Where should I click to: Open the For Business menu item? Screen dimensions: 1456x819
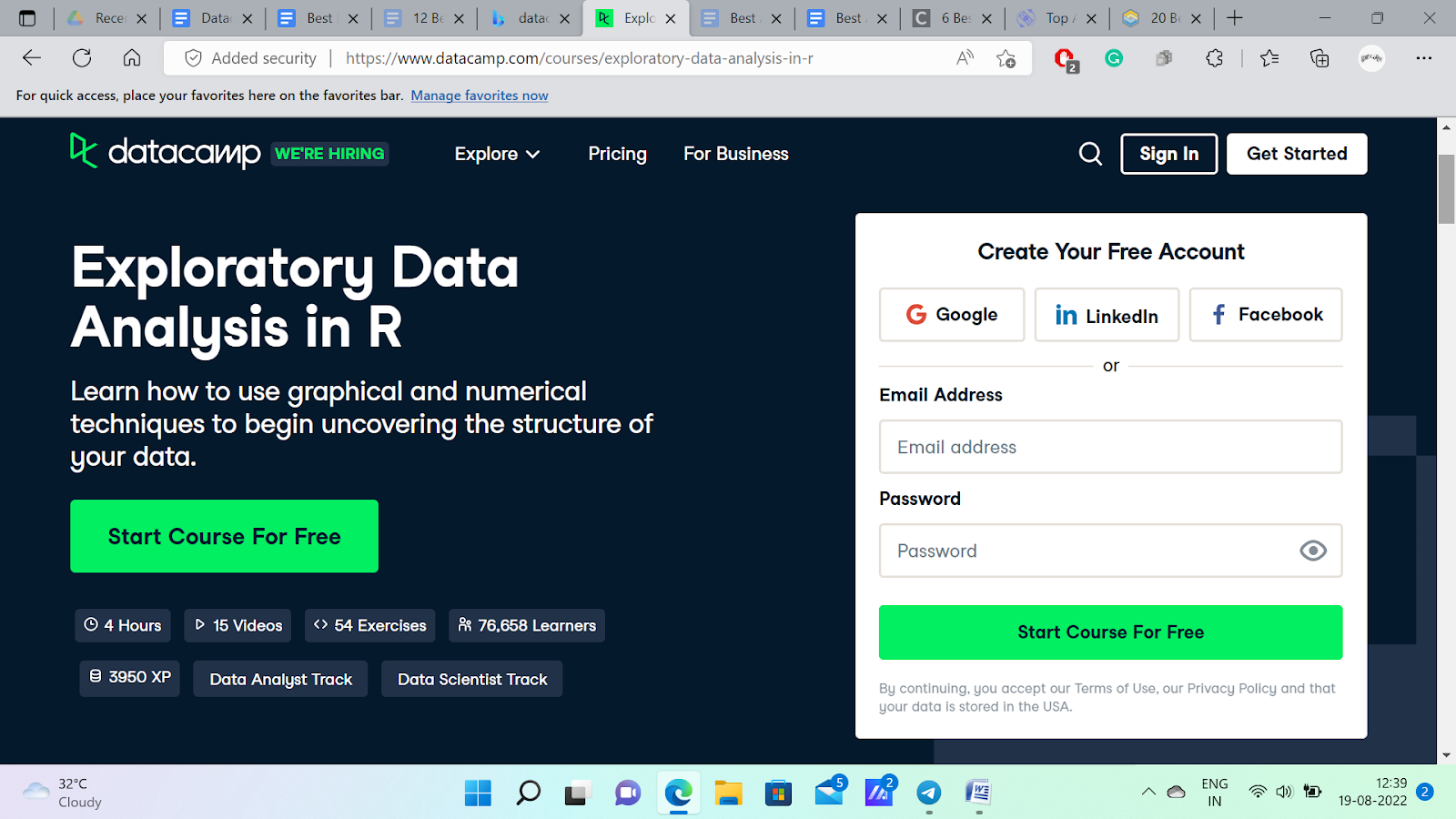[x=736, y=154]
